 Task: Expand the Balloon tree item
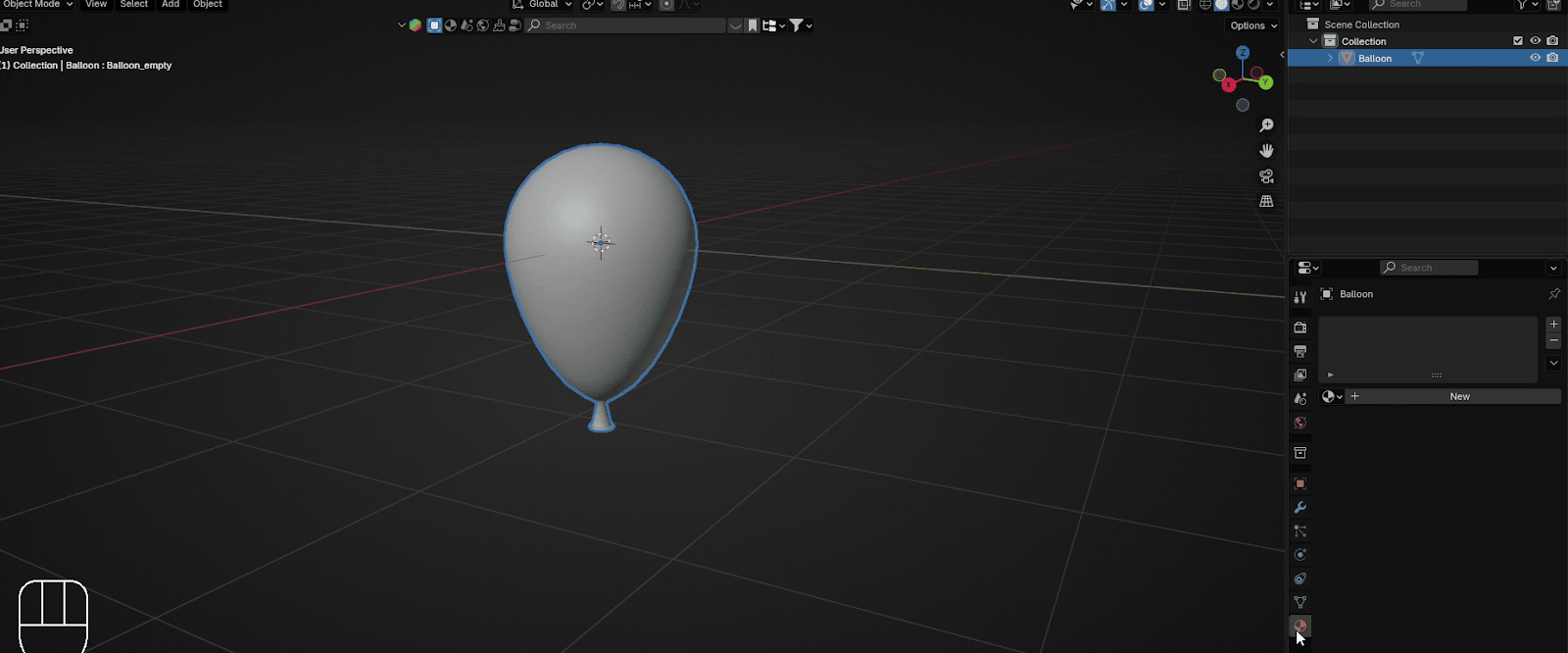point(1330,58)
